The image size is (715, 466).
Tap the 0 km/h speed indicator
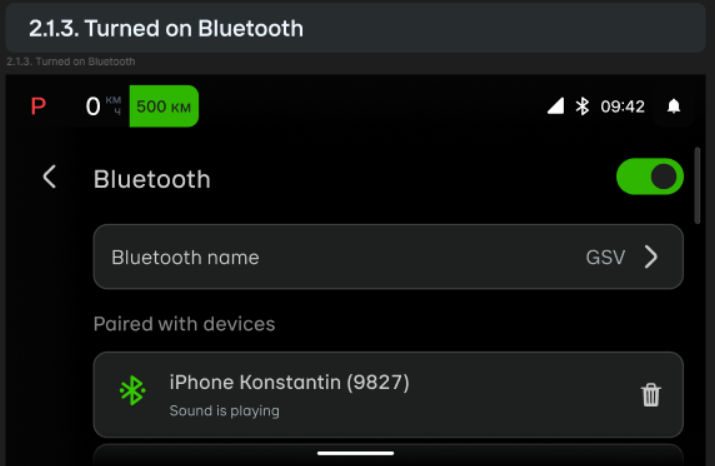103,106
